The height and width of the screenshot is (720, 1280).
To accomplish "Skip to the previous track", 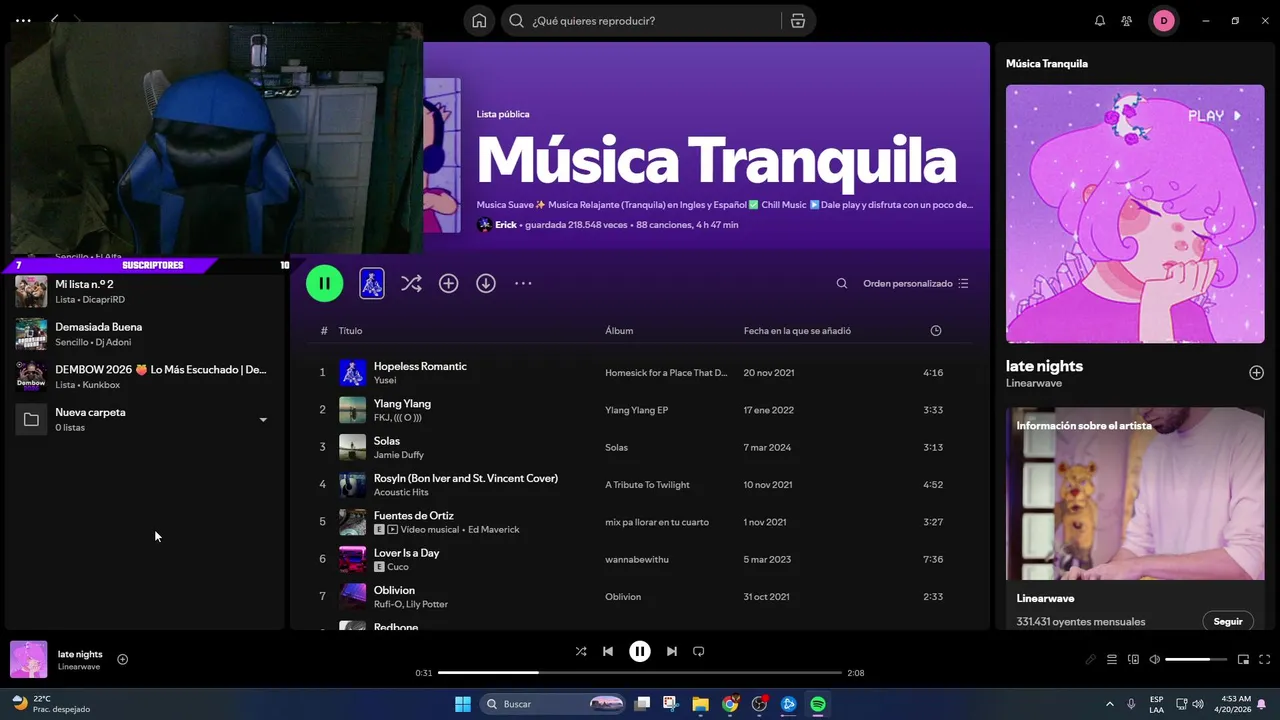I will click(x=608, y=651).
